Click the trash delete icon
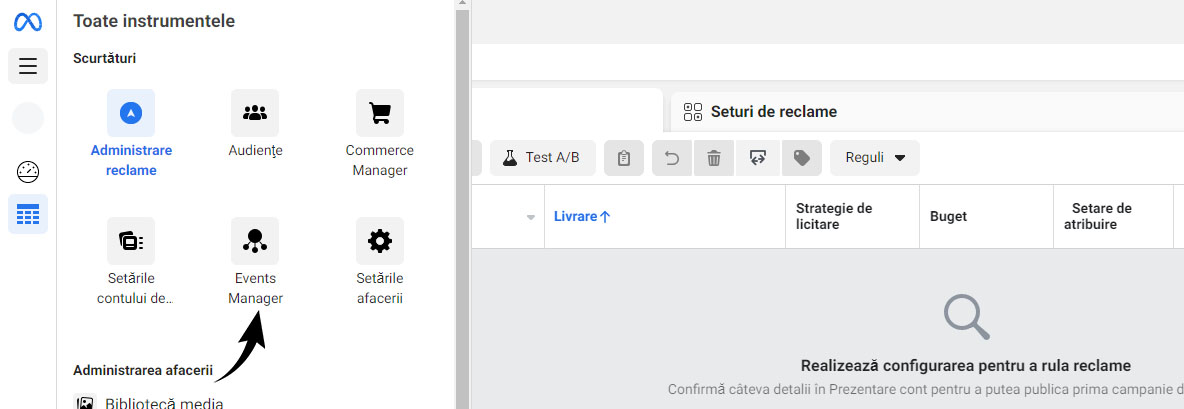 [714, 158]
